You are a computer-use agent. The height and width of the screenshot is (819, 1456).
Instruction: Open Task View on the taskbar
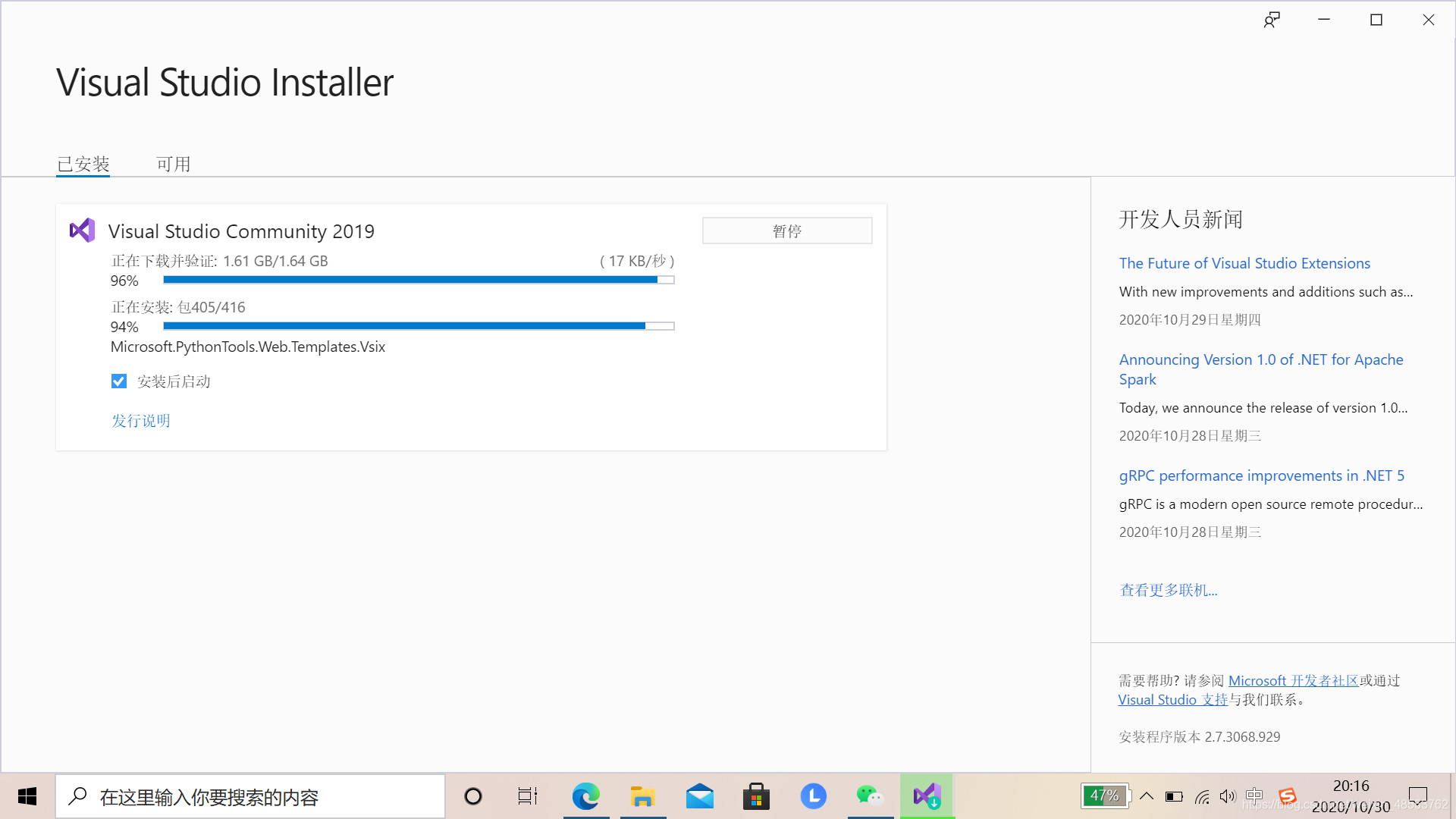click(528, 796)
